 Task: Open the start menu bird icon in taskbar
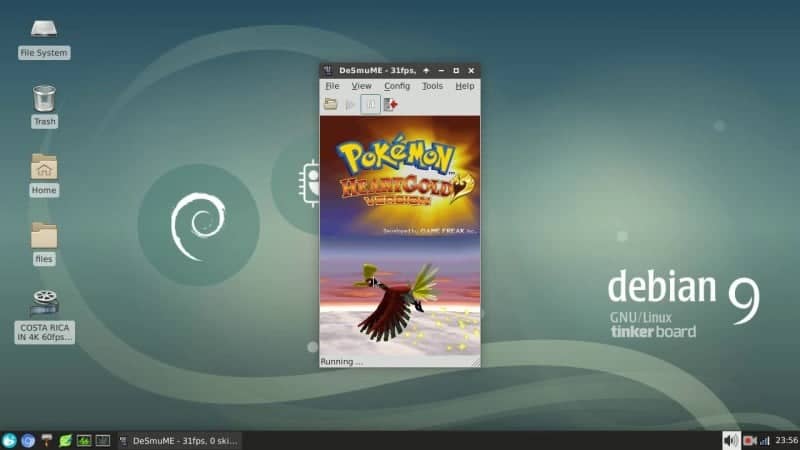click(9, 440)
